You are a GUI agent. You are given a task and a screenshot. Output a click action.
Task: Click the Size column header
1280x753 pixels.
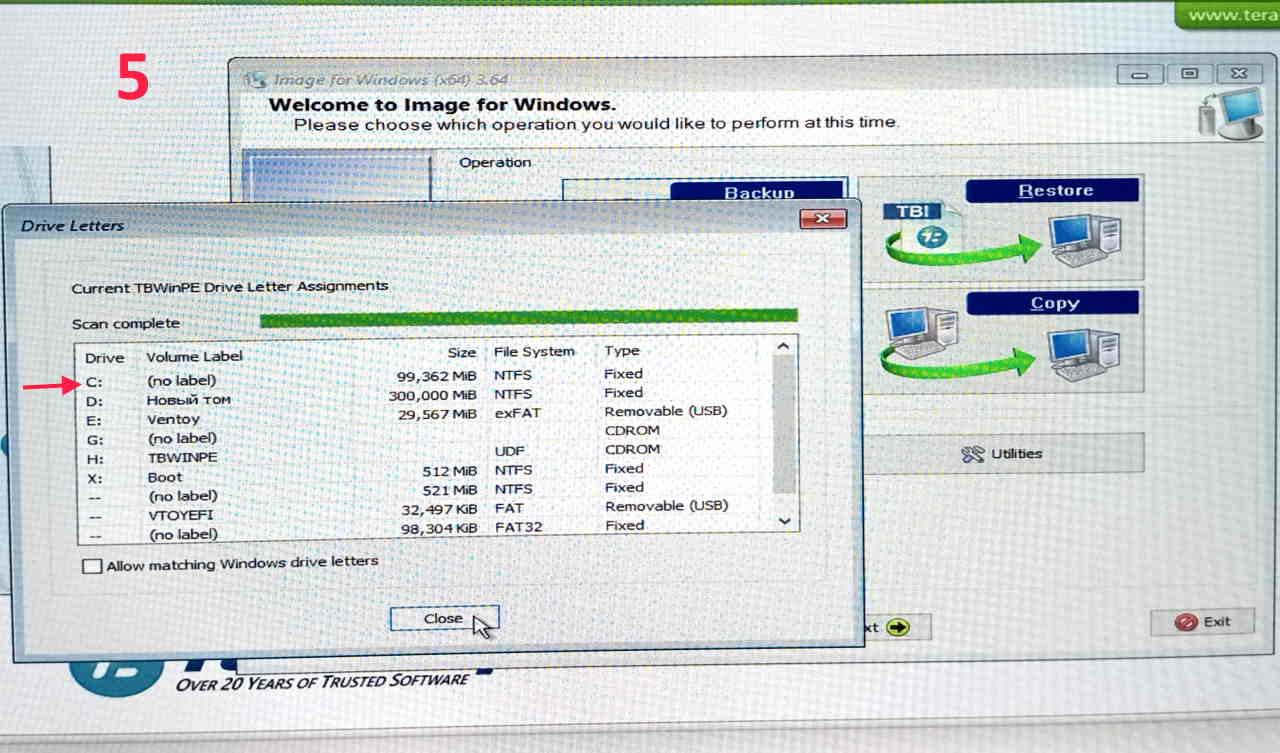point(461,353)
